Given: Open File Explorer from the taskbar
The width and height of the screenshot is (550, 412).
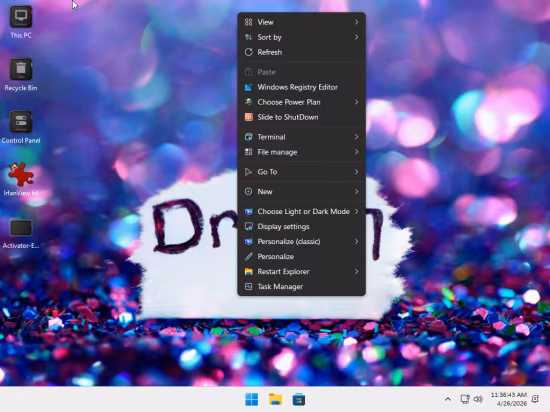Looking at the screenshot, I should [275, 399].
